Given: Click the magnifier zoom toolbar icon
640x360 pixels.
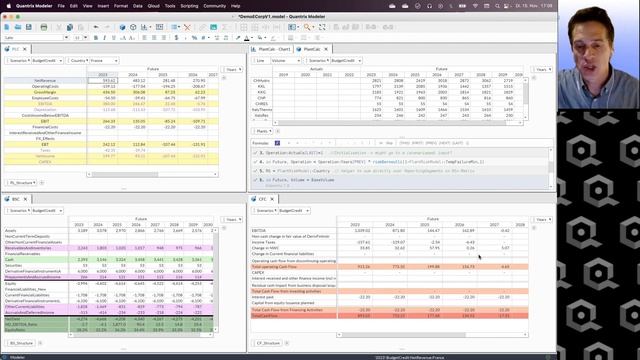Looking at the screenshot, I should [307, 27].
